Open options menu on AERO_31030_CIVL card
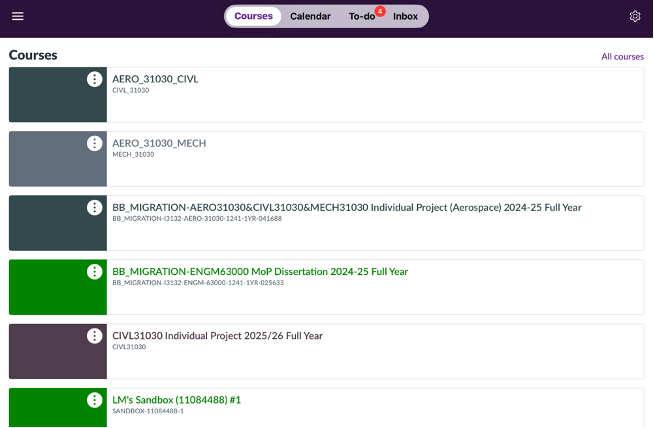 (x=94, y=80)
